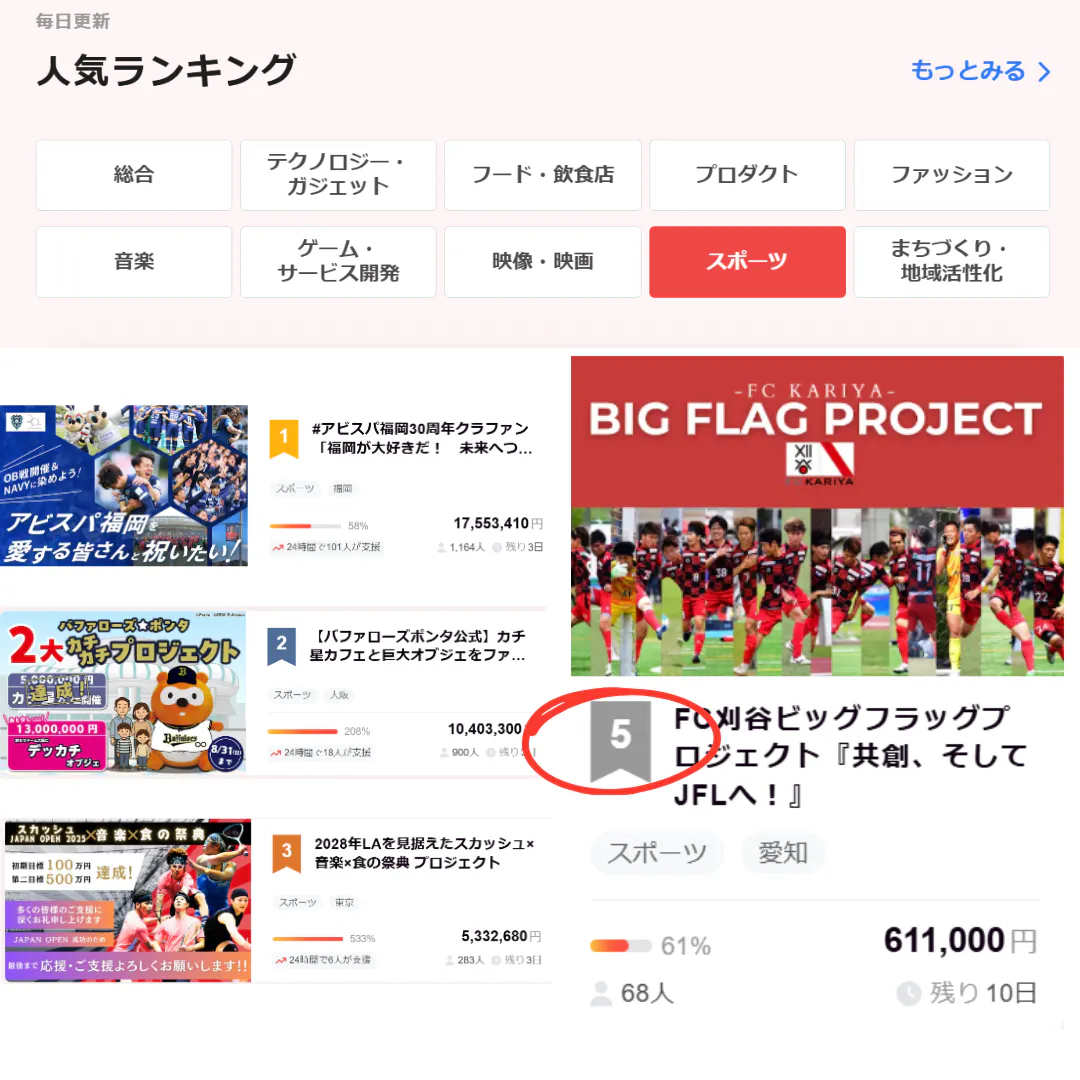This screenshot has width=1080, height=1080.
Task: Click the supporter person icon beside 68人
Action: [601, 993]
